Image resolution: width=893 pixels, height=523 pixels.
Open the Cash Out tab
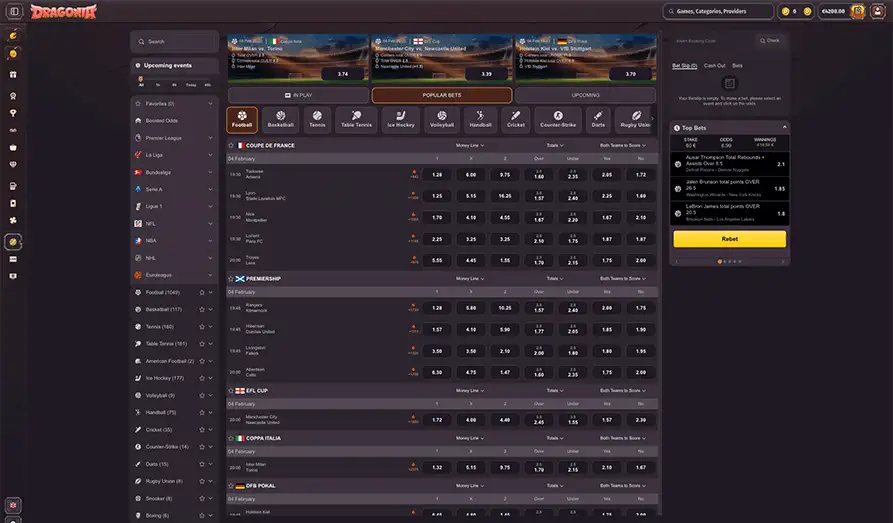[714, 66]
